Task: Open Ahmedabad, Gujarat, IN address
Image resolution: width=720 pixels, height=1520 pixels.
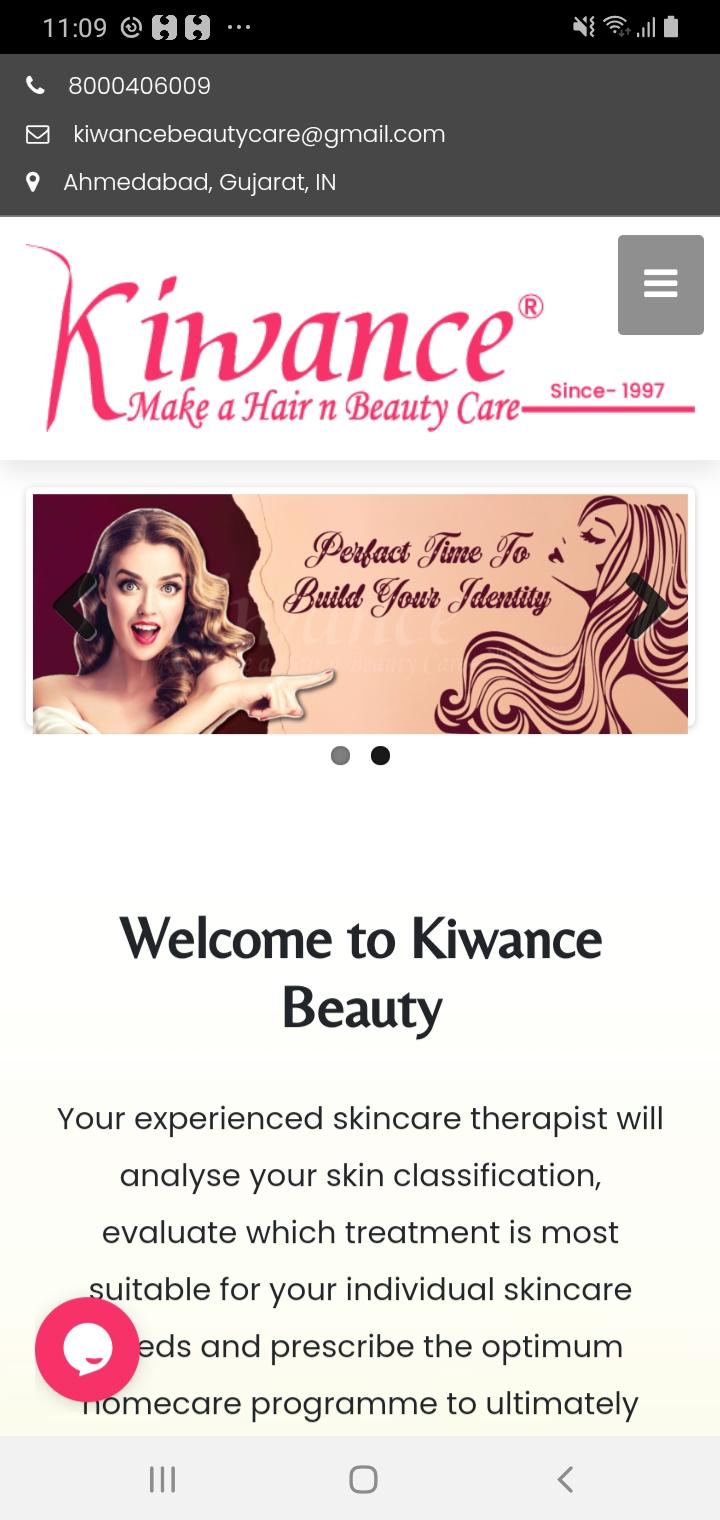Action: click(x=200, y=182)
